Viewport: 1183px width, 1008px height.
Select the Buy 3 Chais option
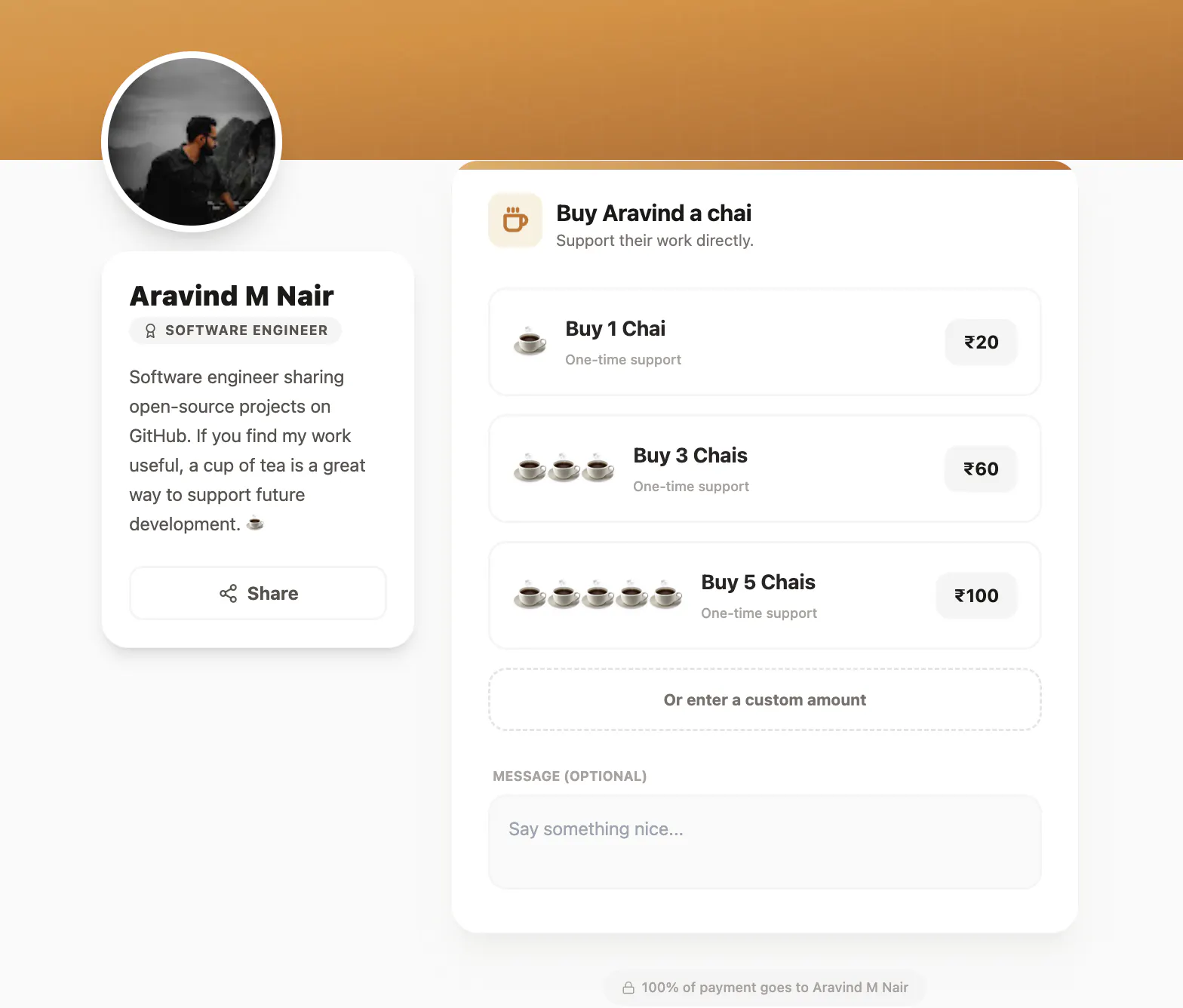pos(765,469)
